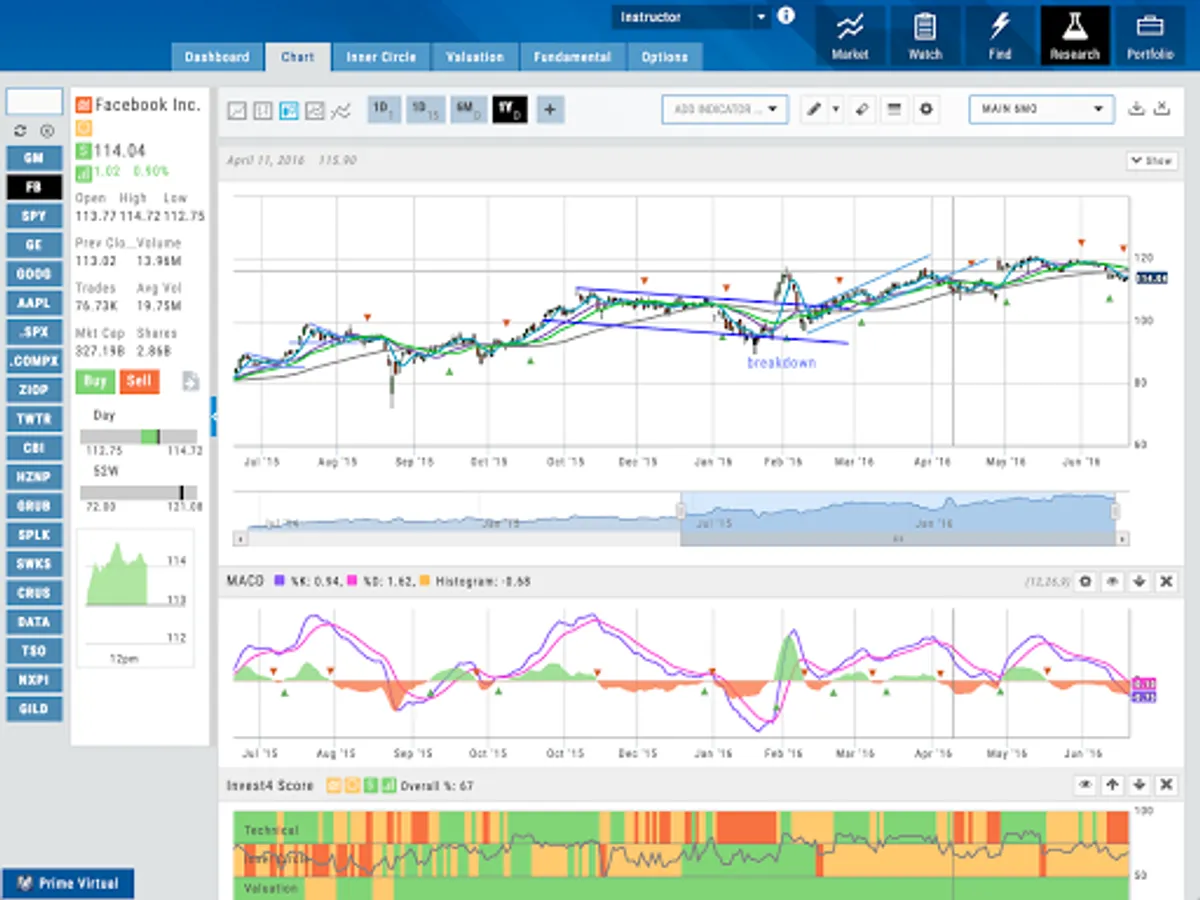Open the Market section in top navigation
Screen dimensions: 1200x900
coord(850,36)
